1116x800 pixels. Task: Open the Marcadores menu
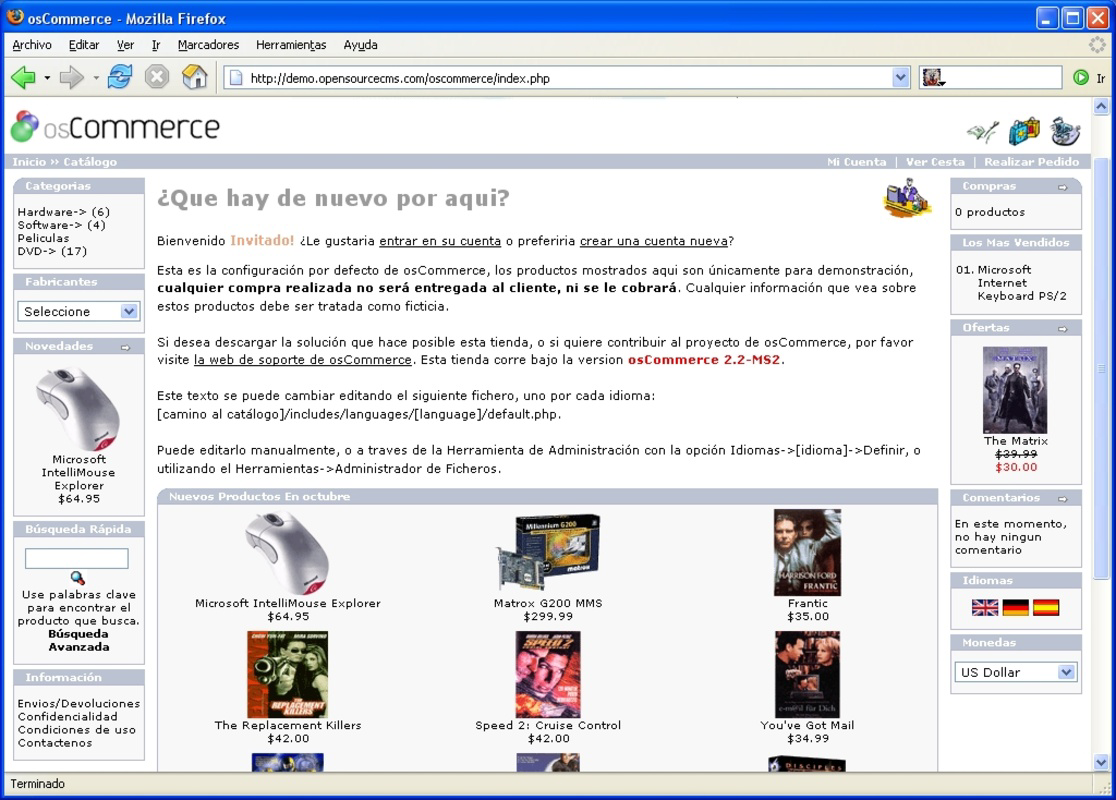pyautogui.click(x=209, y=45)
